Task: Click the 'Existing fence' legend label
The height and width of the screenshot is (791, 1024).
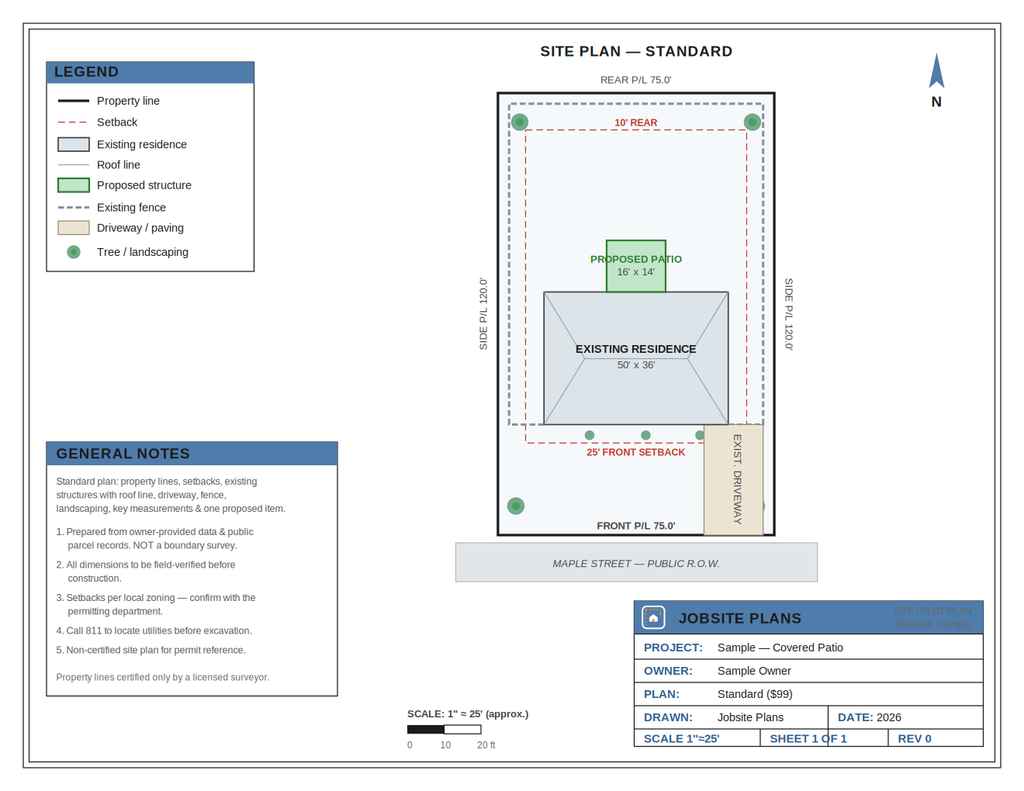Action: point(131,207)
